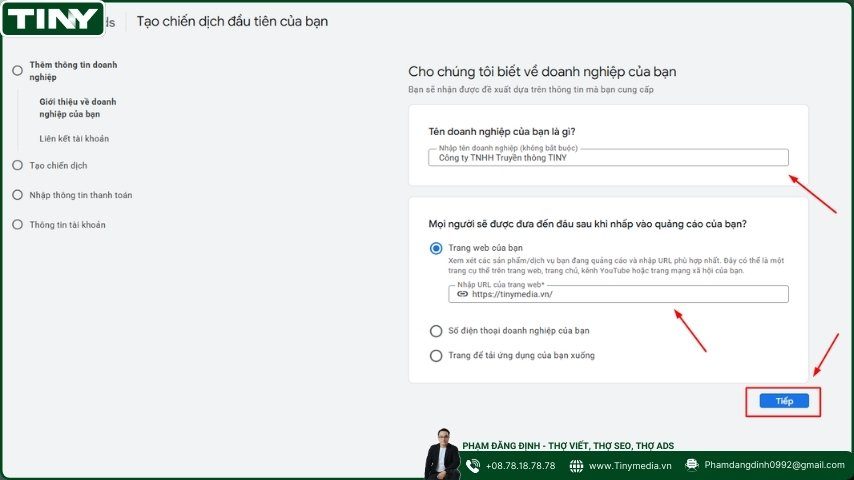Click the TINY logo badge
The width and height of the screenshot is (854, 480).
(x=53, y=18)
